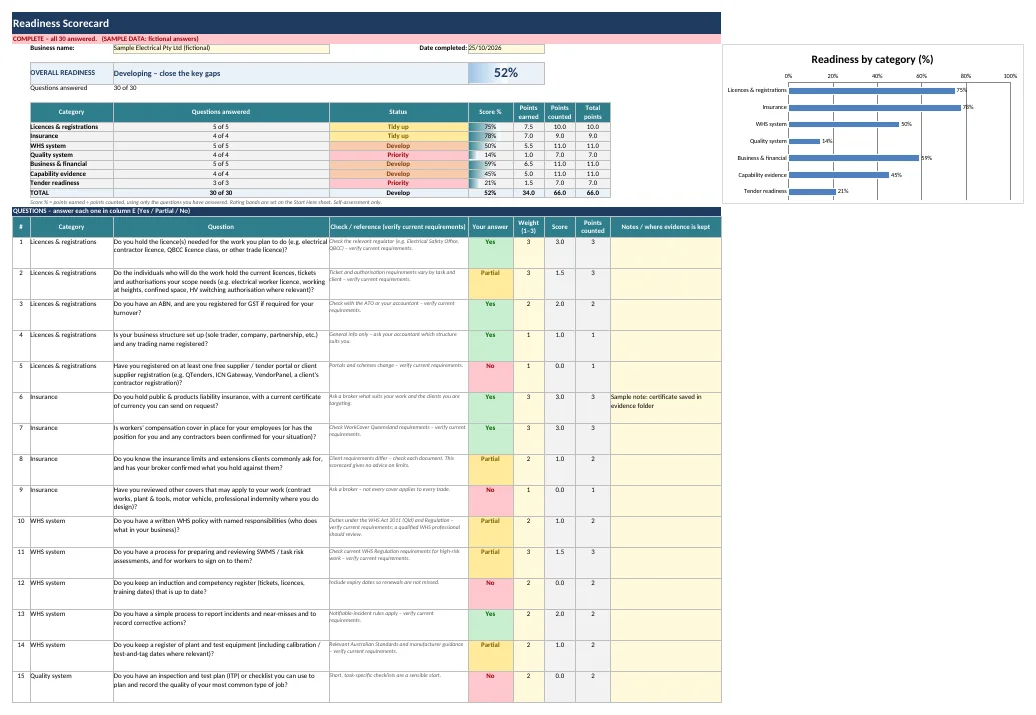Screen dimensions: 1036x715
Task: Click the 'Sample note: certificate saved' notes cell
Action: pos(665,408)
